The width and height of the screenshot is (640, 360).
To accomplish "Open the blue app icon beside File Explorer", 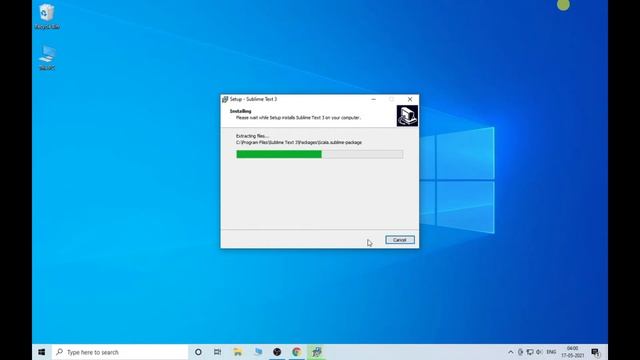I will click(x=258, y=352).
